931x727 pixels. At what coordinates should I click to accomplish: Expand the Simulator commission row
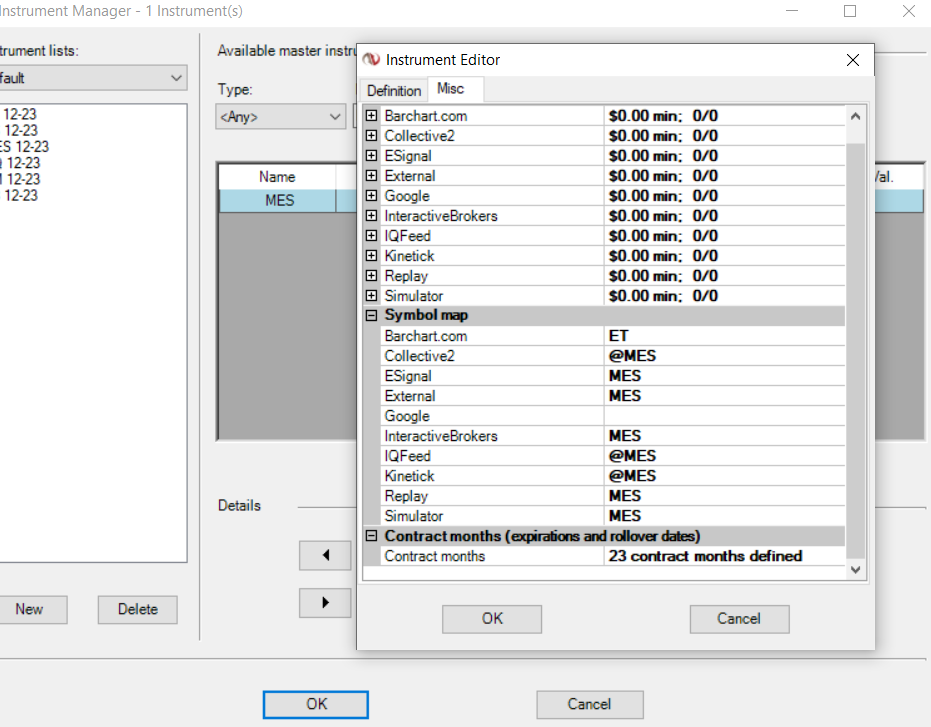pyautogui.click(x=371, y=295)
